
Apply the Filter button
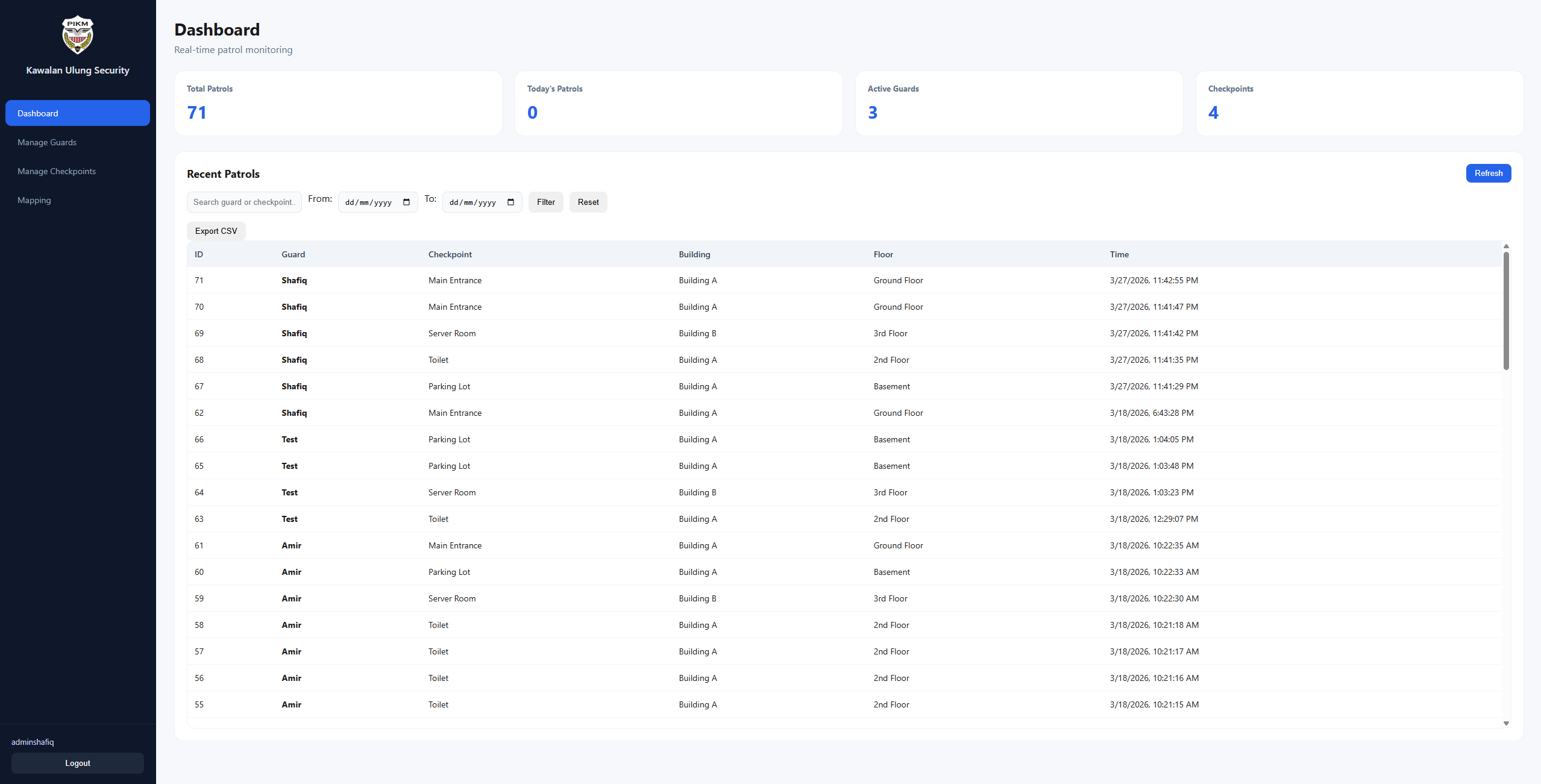545,202
